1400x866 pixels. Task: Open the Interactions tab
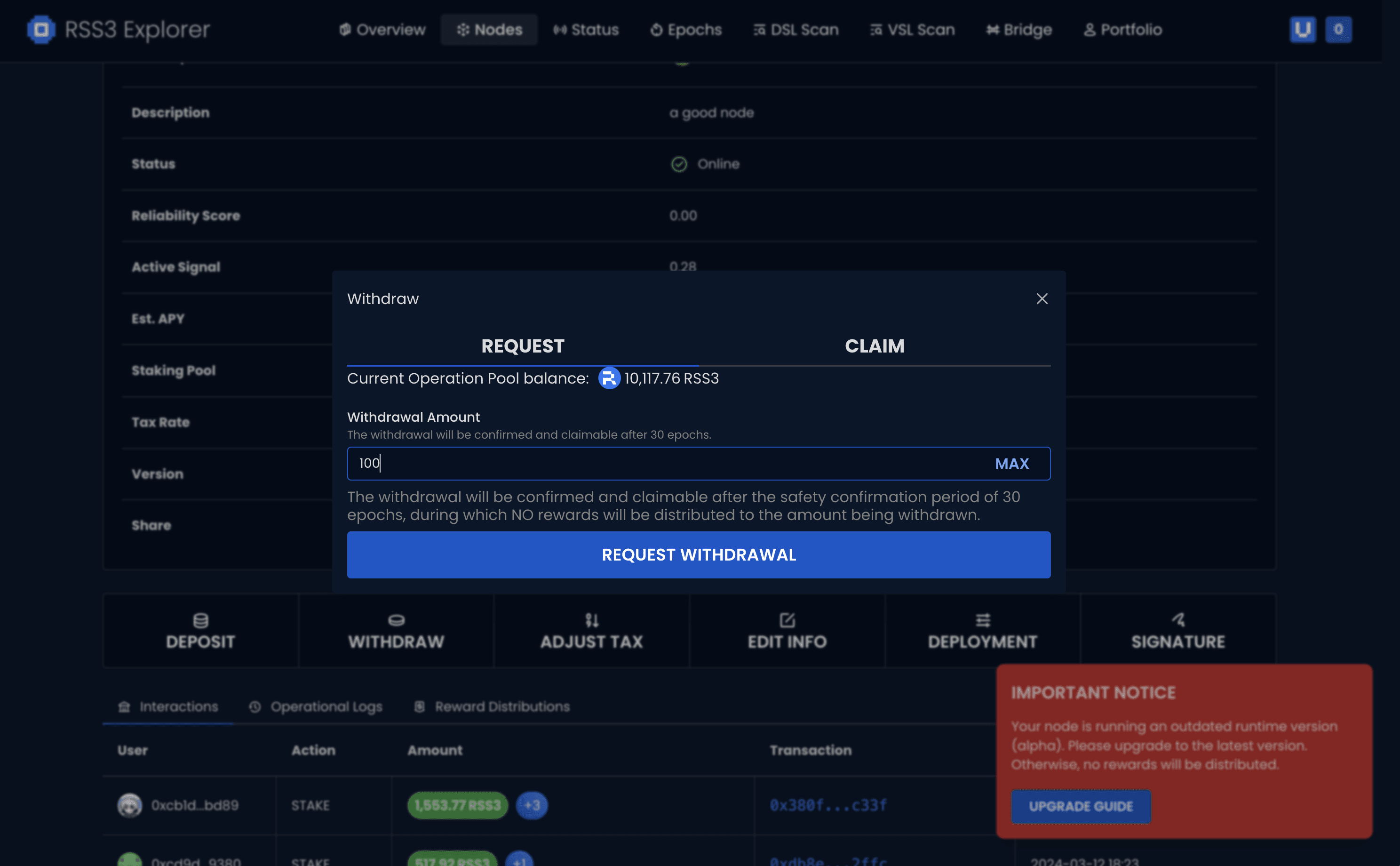point(167,707)
